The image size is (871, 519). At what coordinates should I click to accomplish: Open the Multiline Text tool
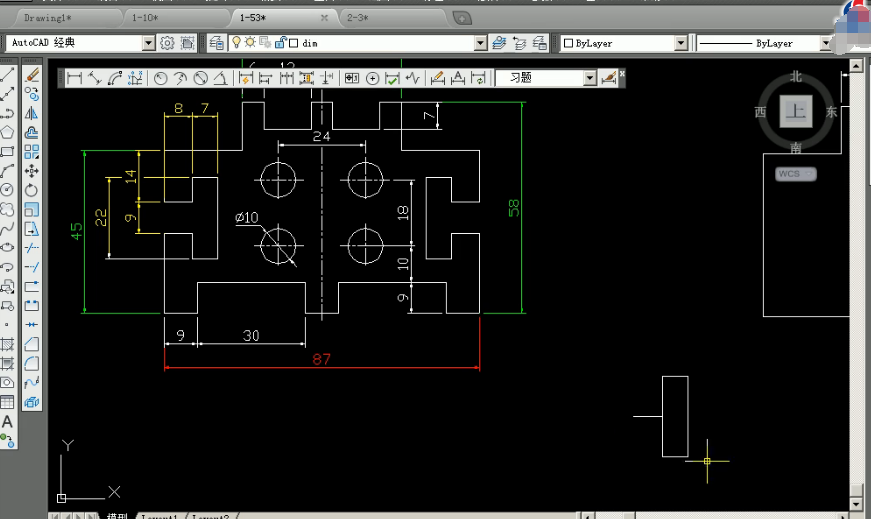(7, 421)
